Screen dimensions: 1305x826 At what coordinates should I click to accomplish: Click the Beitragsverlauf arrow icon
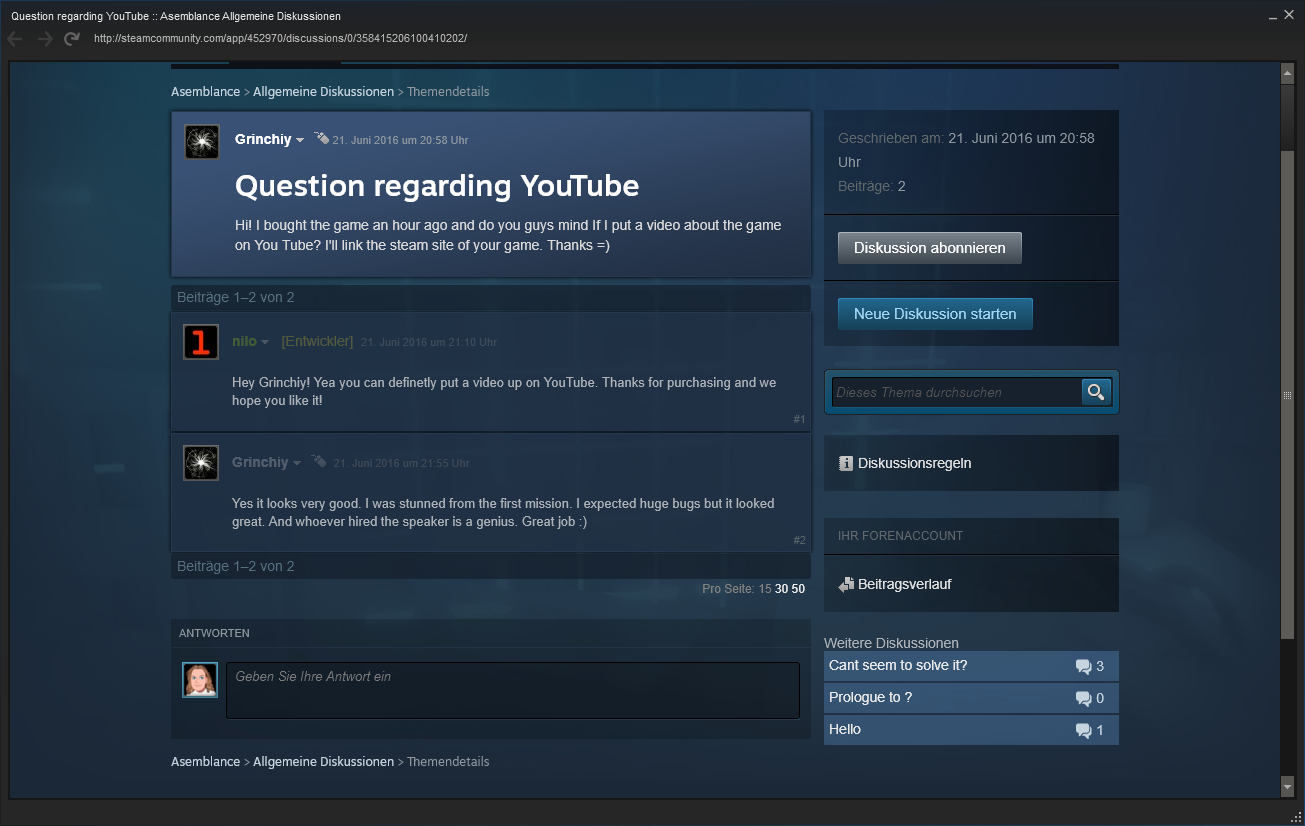pyautogui.click(x=846, y=584)
